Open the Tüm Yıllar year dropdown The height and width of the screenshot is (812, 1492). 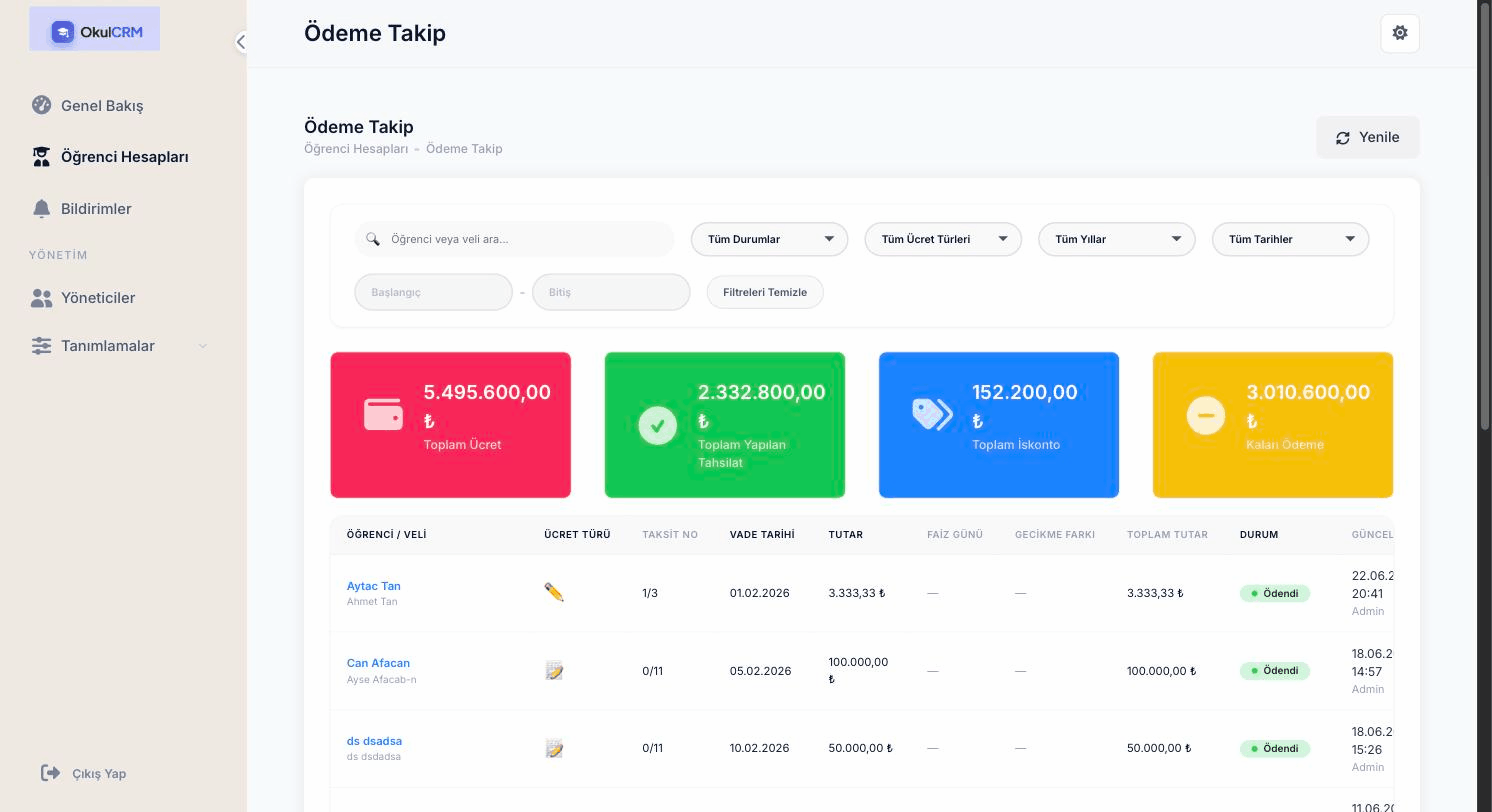coord(1117,239)
